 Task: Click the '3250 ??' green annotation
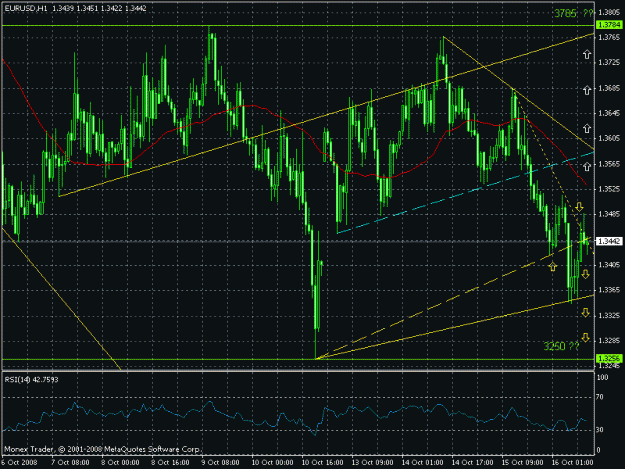click(561, 346)
